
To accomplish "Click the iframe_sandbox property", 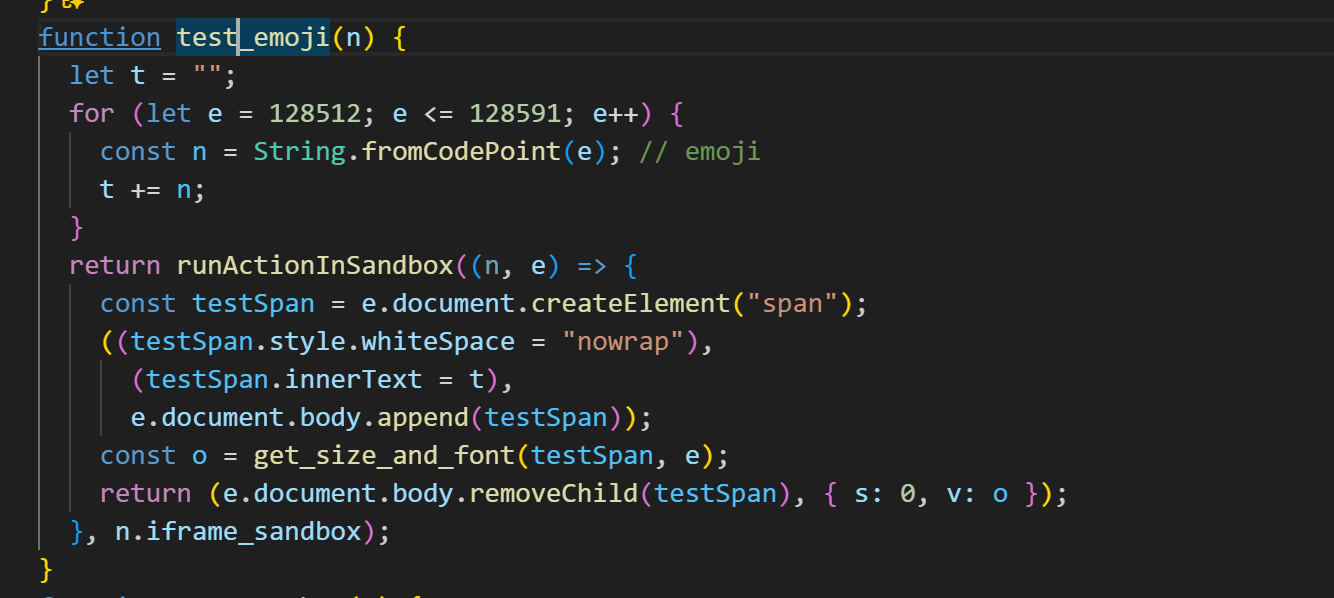I will click(253, 532).
